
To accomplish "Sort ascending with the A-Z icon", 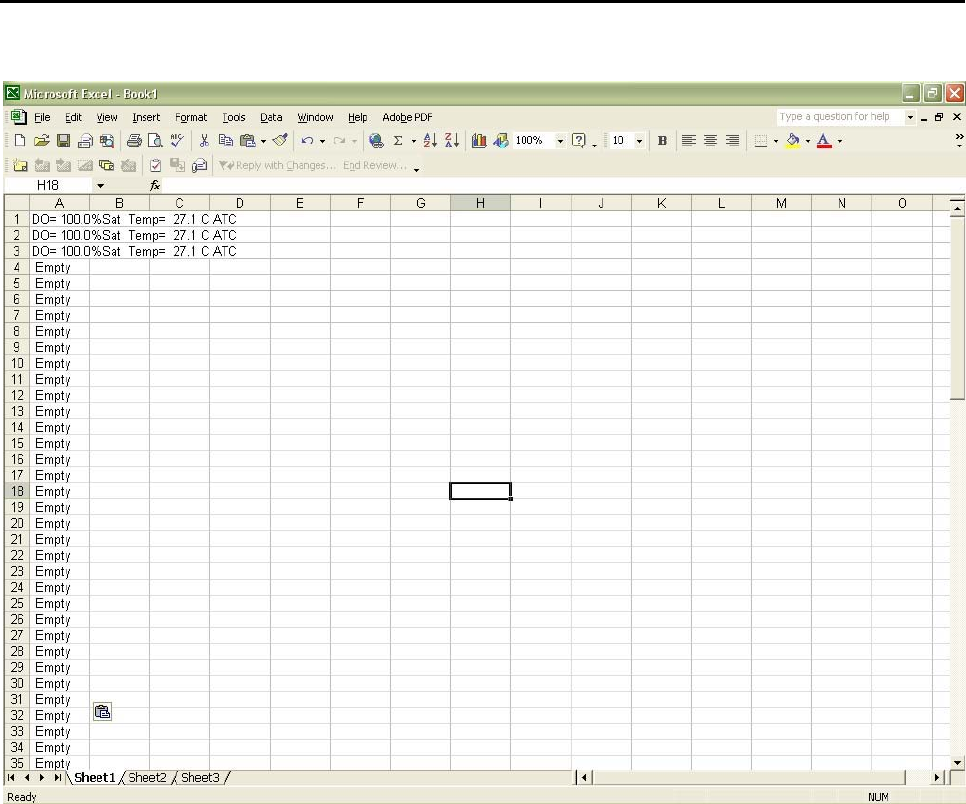I will click(430, 141).
